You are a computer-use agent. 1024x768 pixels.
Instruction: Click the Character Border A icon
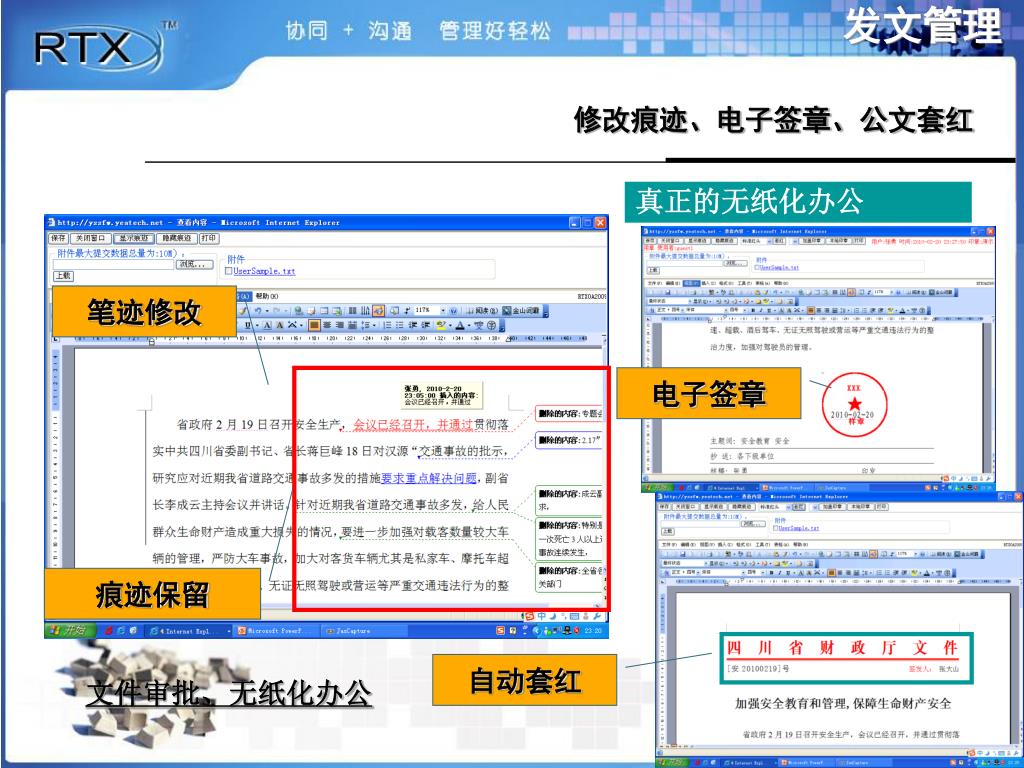click(x=267, y=325)
